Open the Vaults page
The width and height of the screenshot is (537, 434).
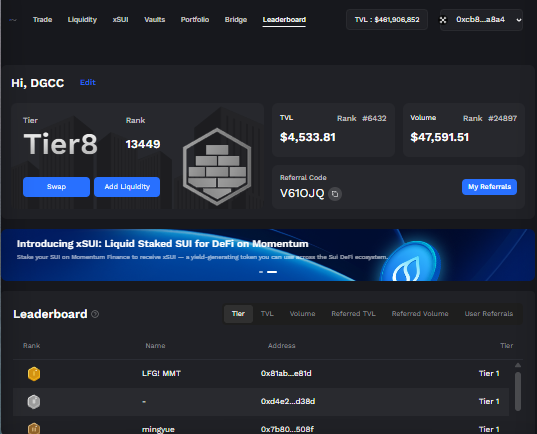point(154,20)
